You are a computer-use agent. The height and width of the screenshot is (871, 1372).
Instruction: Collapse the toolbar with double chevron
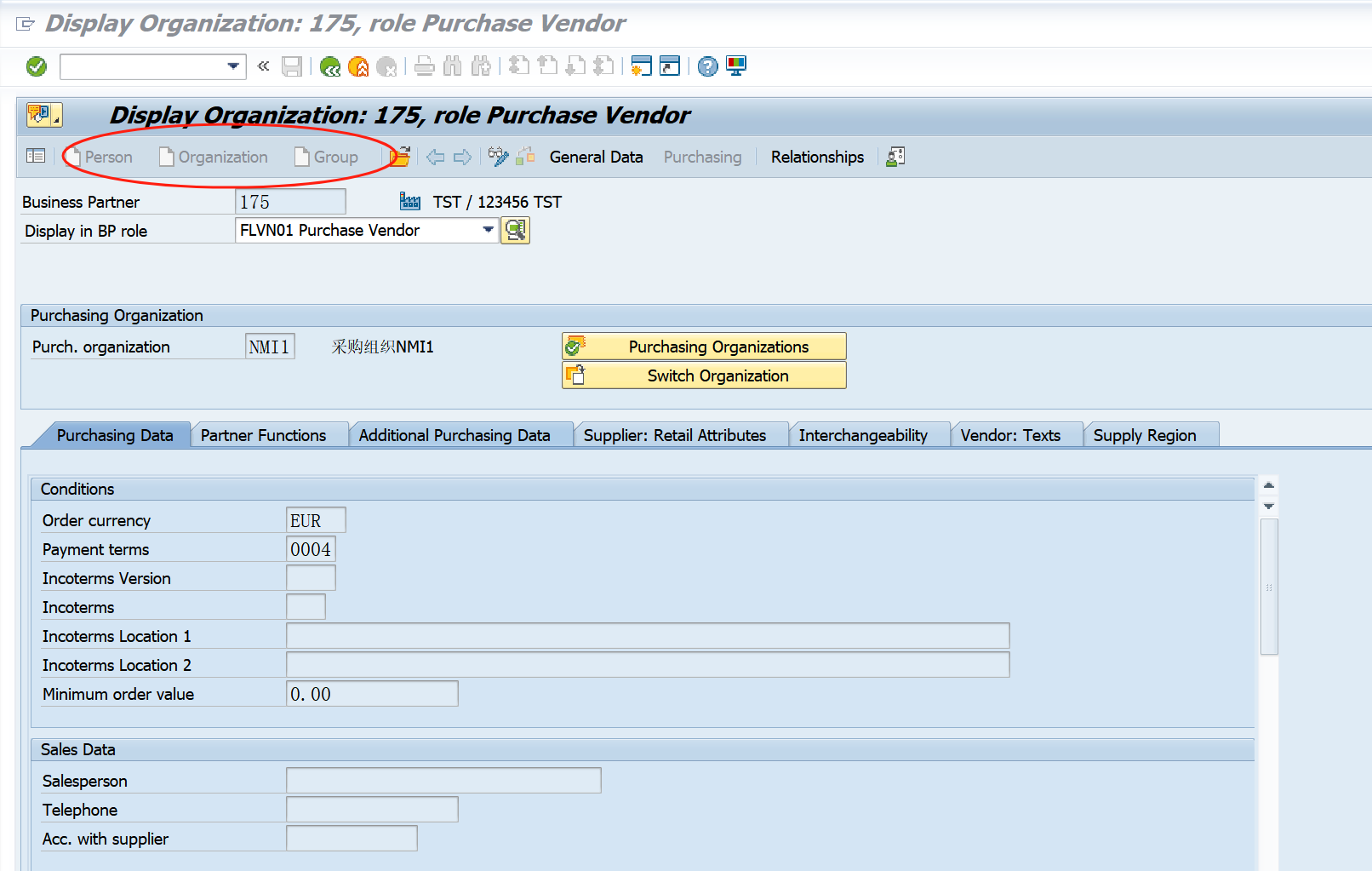(262, 66)
